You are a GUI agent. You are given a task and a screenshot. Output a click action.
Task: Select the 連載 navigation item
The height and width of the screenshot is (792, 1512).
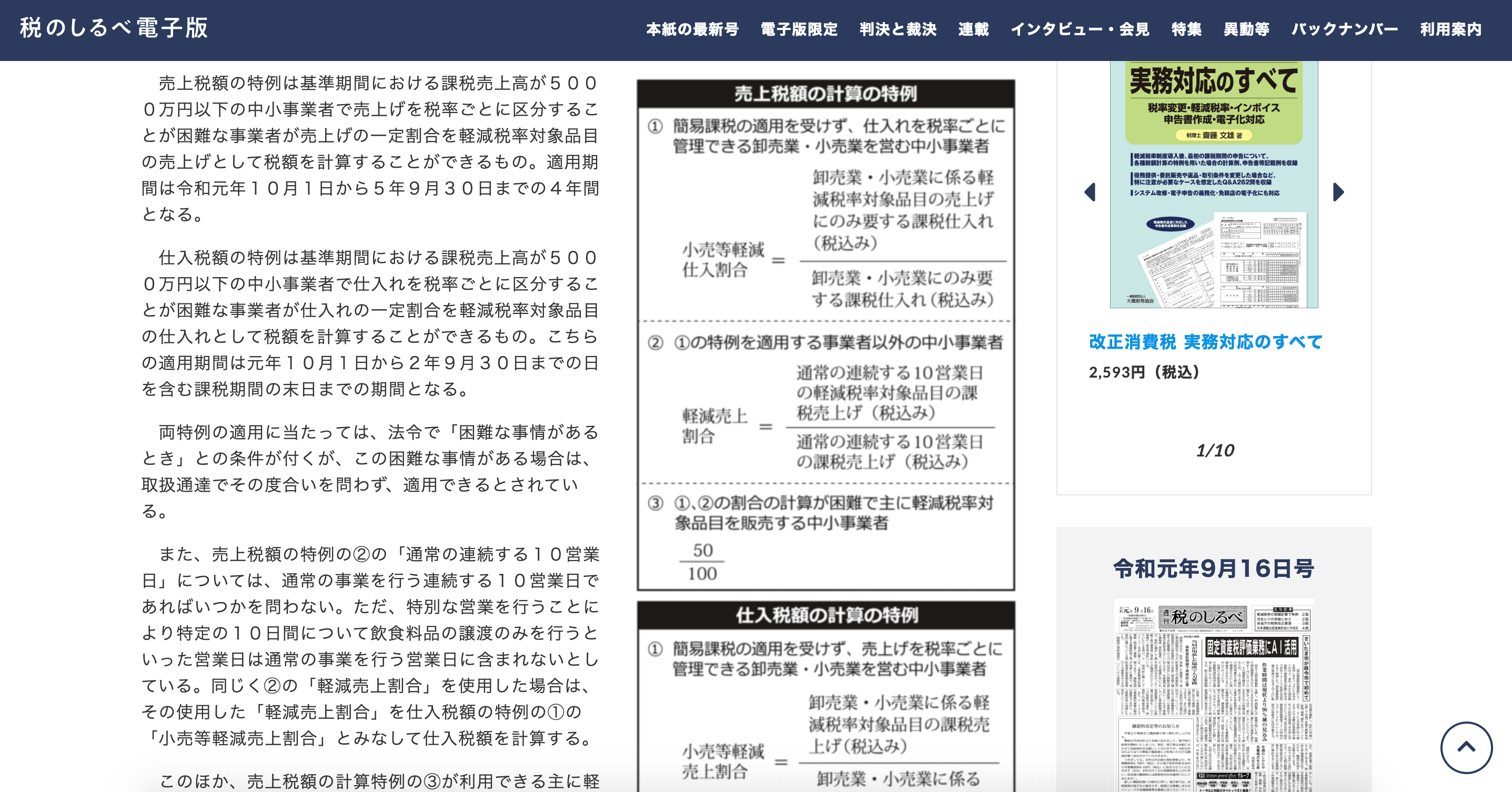tap(973, 29)
